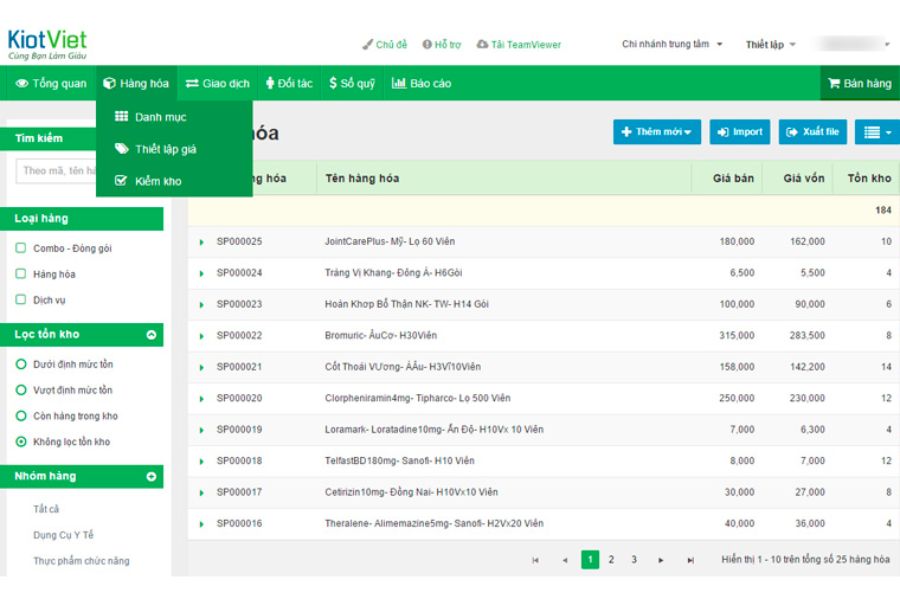Click the import arrow icon
This screenshot has height=600, width=900.
pyautogui.click(x=723, y=132)
